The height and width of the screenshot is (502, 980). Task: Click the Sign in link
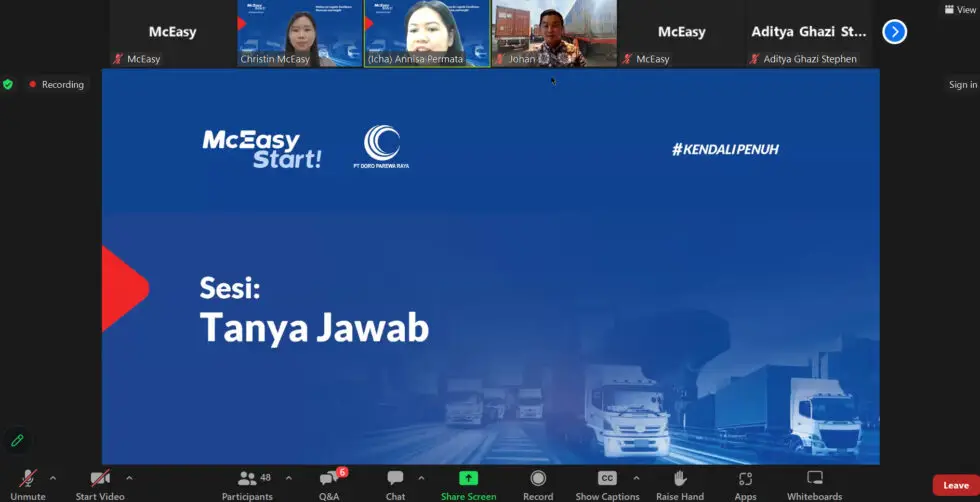[x=962, y=84]
